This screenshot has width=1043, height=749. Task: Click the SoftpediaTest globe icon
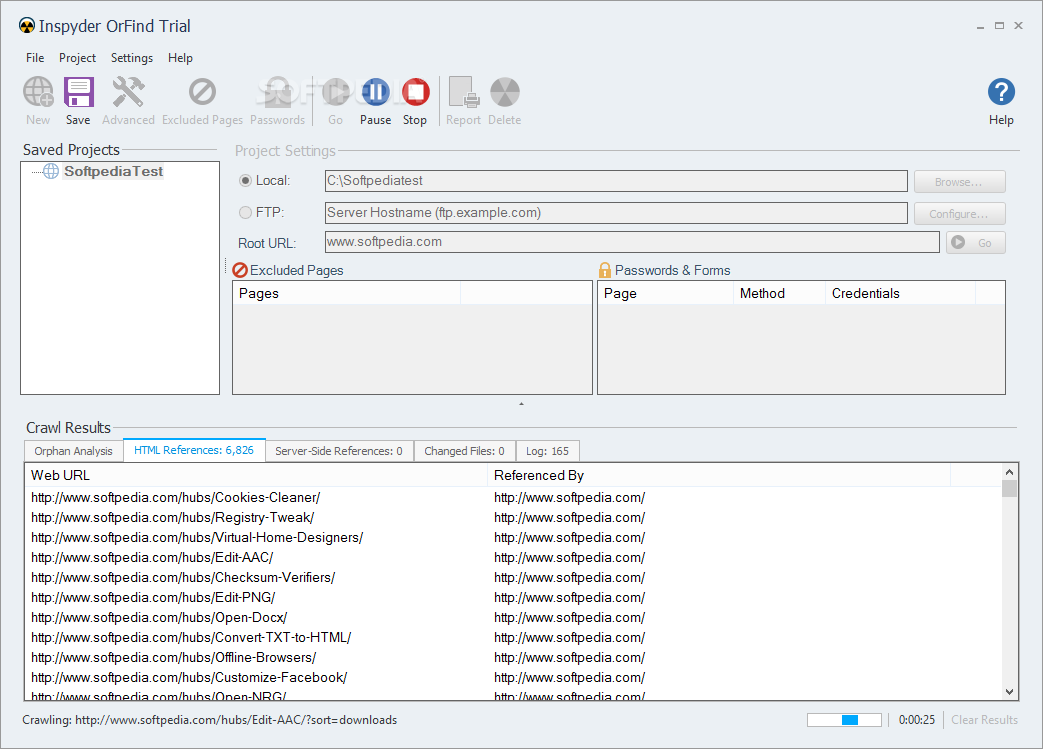pyautogui.click(x=51, y=171)
